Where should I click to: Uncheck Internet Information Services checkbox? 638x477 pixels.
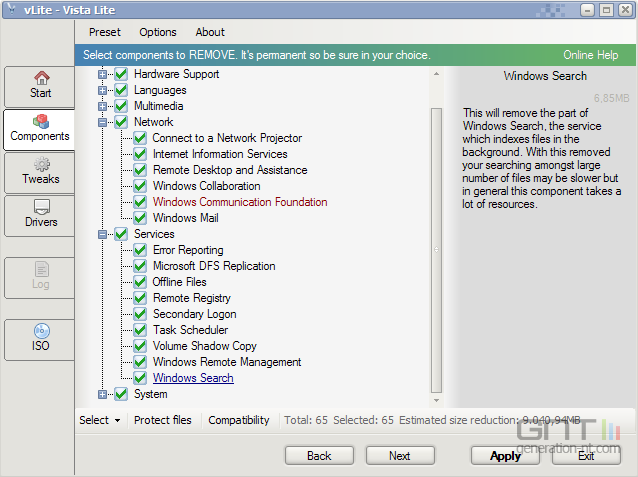(140, 154)
